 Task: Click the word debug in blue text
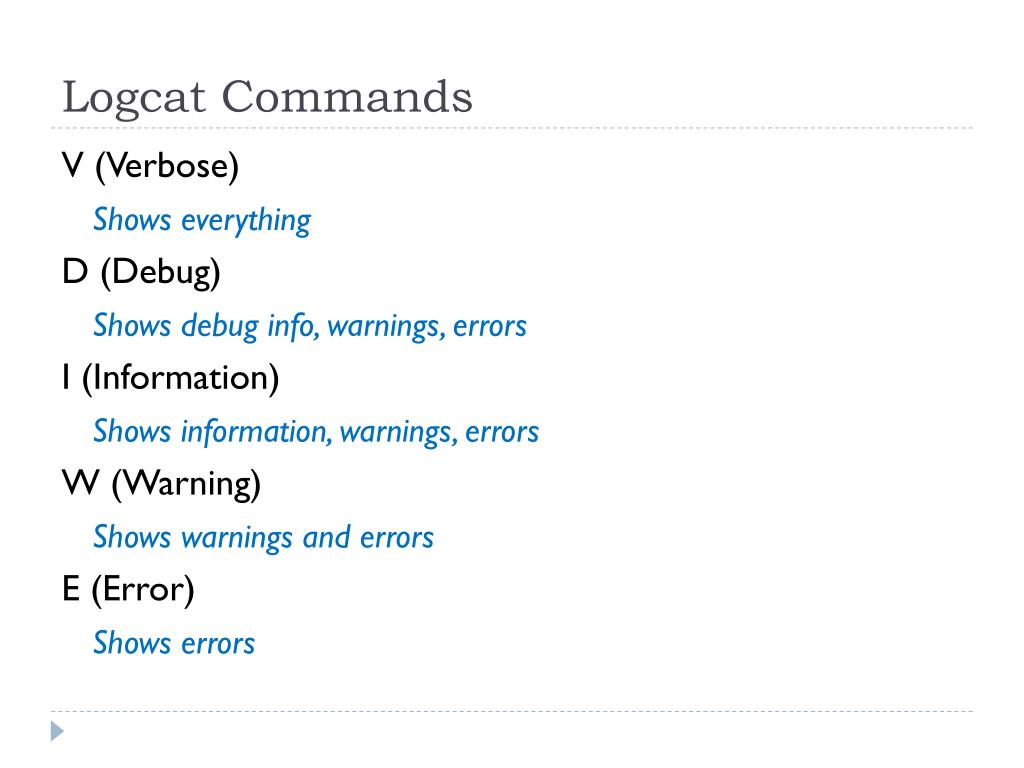pyautogui.click(x=220, y=327)
